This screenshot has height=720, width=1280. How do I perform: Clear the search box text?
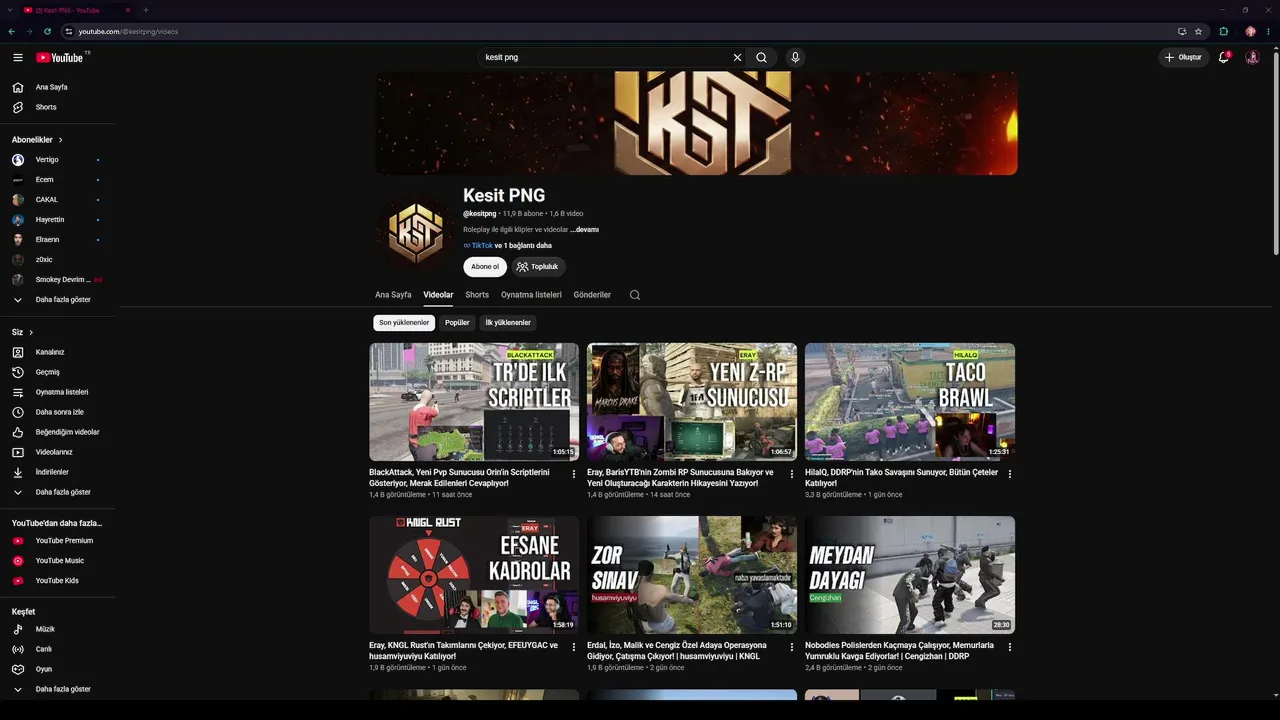click(x=737, y=58)
